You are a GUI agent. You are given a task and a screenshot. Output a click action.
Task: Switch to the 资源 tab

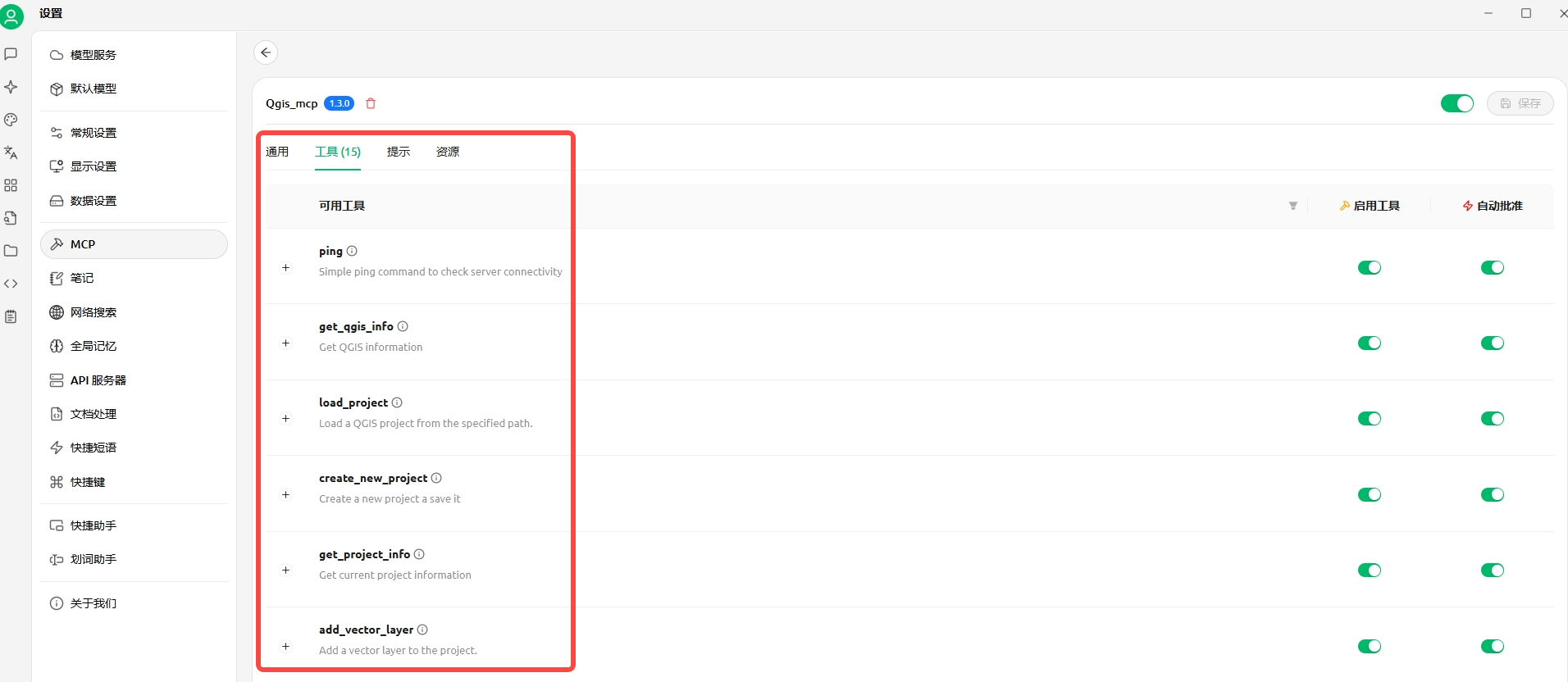pos(448,152)
